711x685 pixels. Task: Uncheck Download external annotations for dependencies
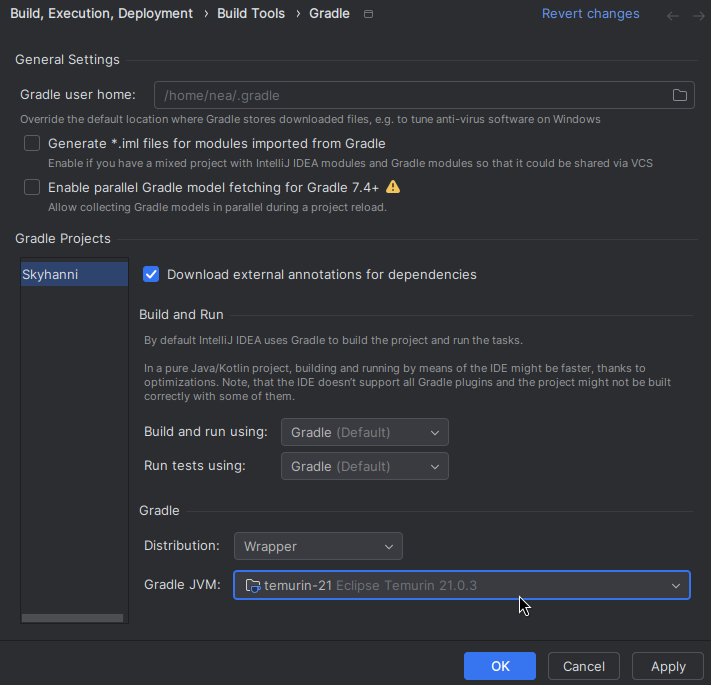point(151,274)
